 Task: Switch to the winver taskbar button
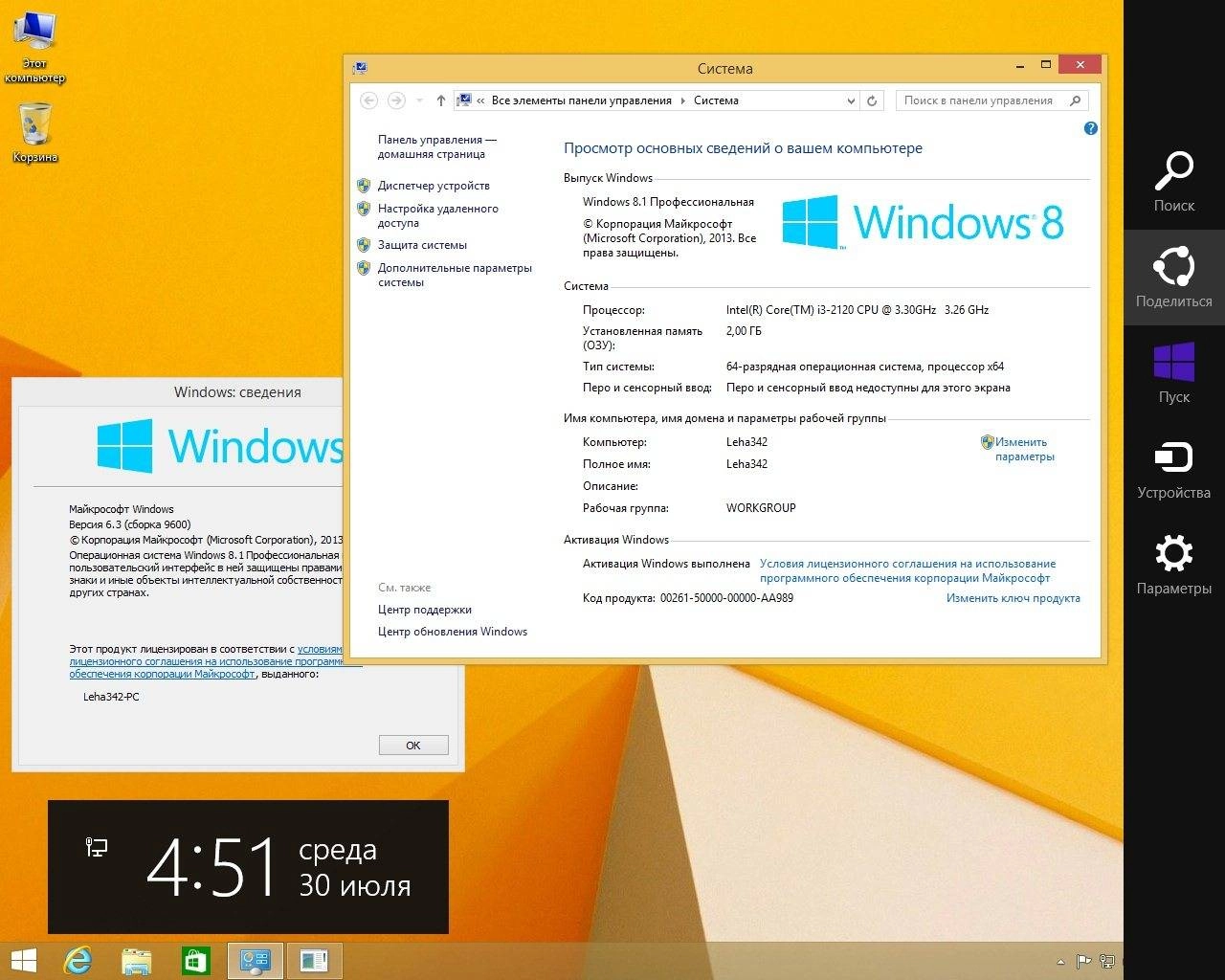pos(314,960)
